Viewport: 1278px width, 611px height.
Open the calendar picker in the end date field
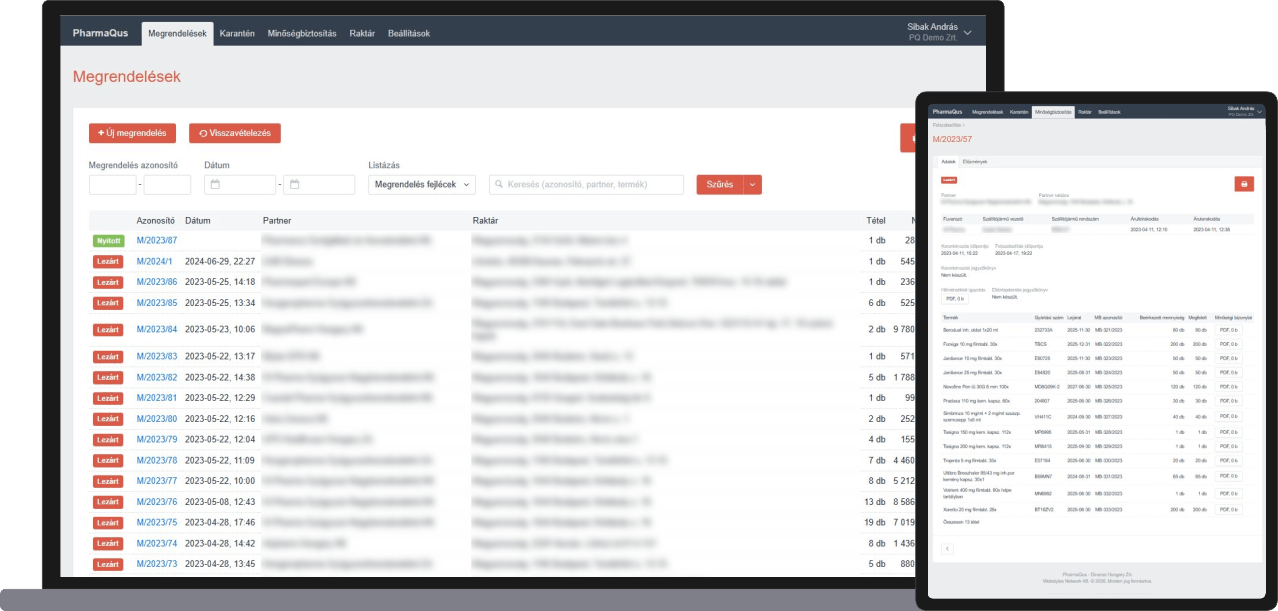(294, 185)
